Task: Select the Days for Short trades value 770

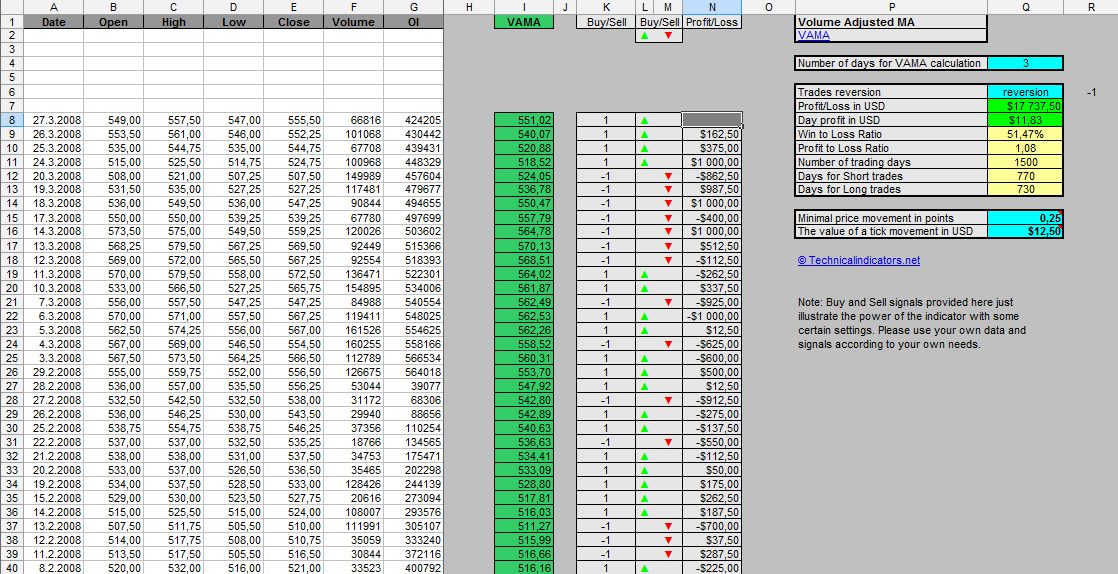Action: (1025, 176)
